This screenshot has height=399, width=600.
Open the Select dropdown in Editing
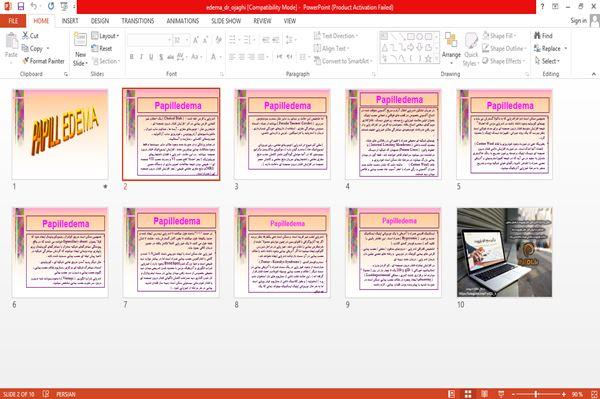tap(547, 61)
